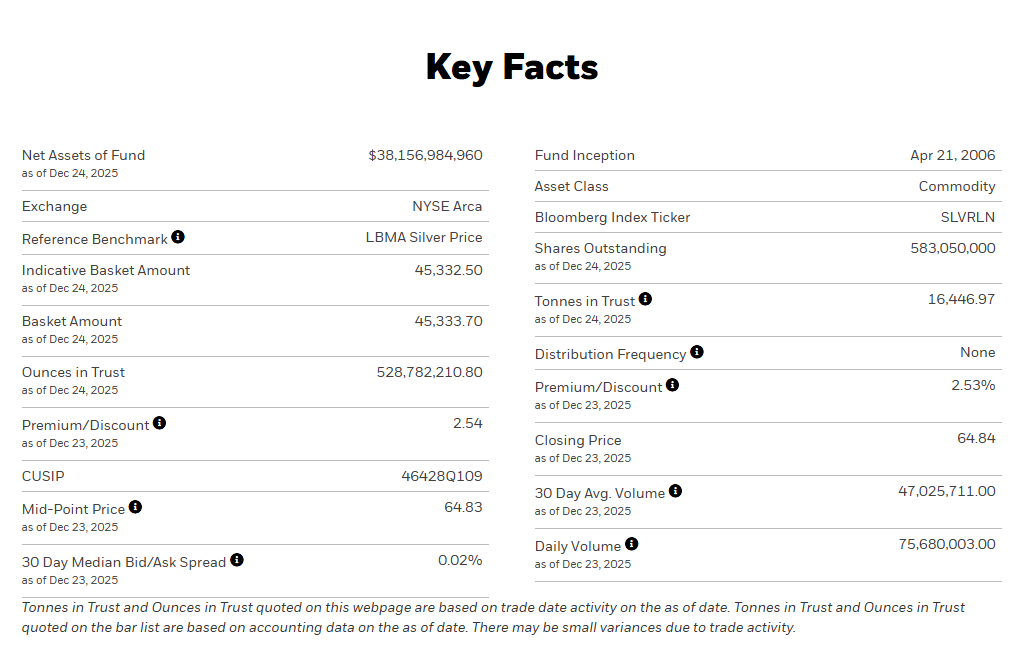Click the Net Assets of Fund value
Image resolution: width=1024 pixels, height=650 pixels.
click(425, 155)
